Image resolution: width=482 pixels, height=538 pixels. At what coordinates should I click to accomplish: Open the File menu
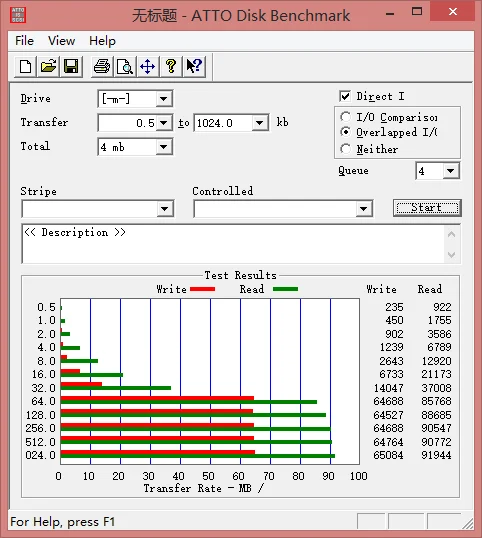point(24,41)
